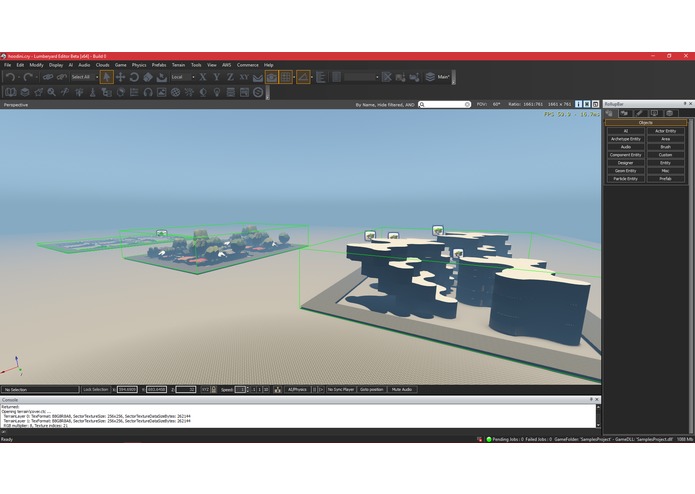
Task: Open the AWS menu
Action: point(226,65)
